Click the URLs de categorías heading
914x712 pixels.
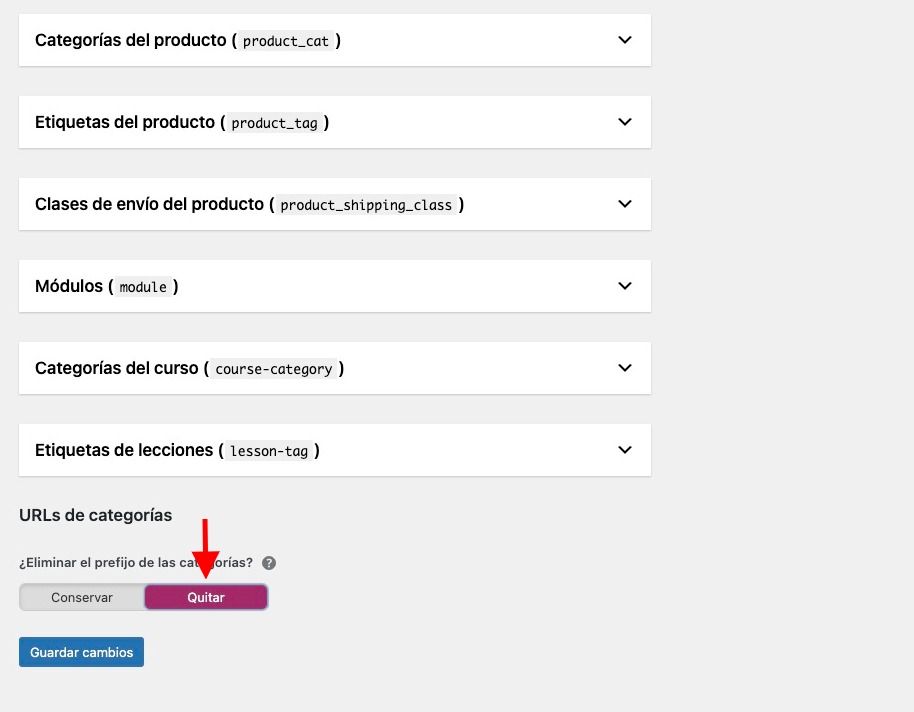(x=96, y=515)
